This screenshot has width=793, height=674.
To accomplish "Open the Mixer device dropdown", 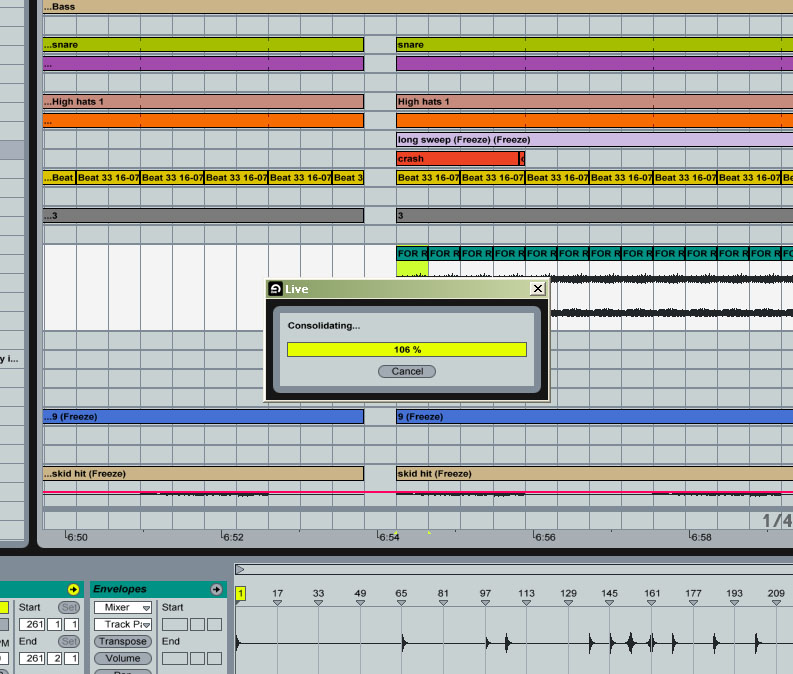I will pos(123,607).
